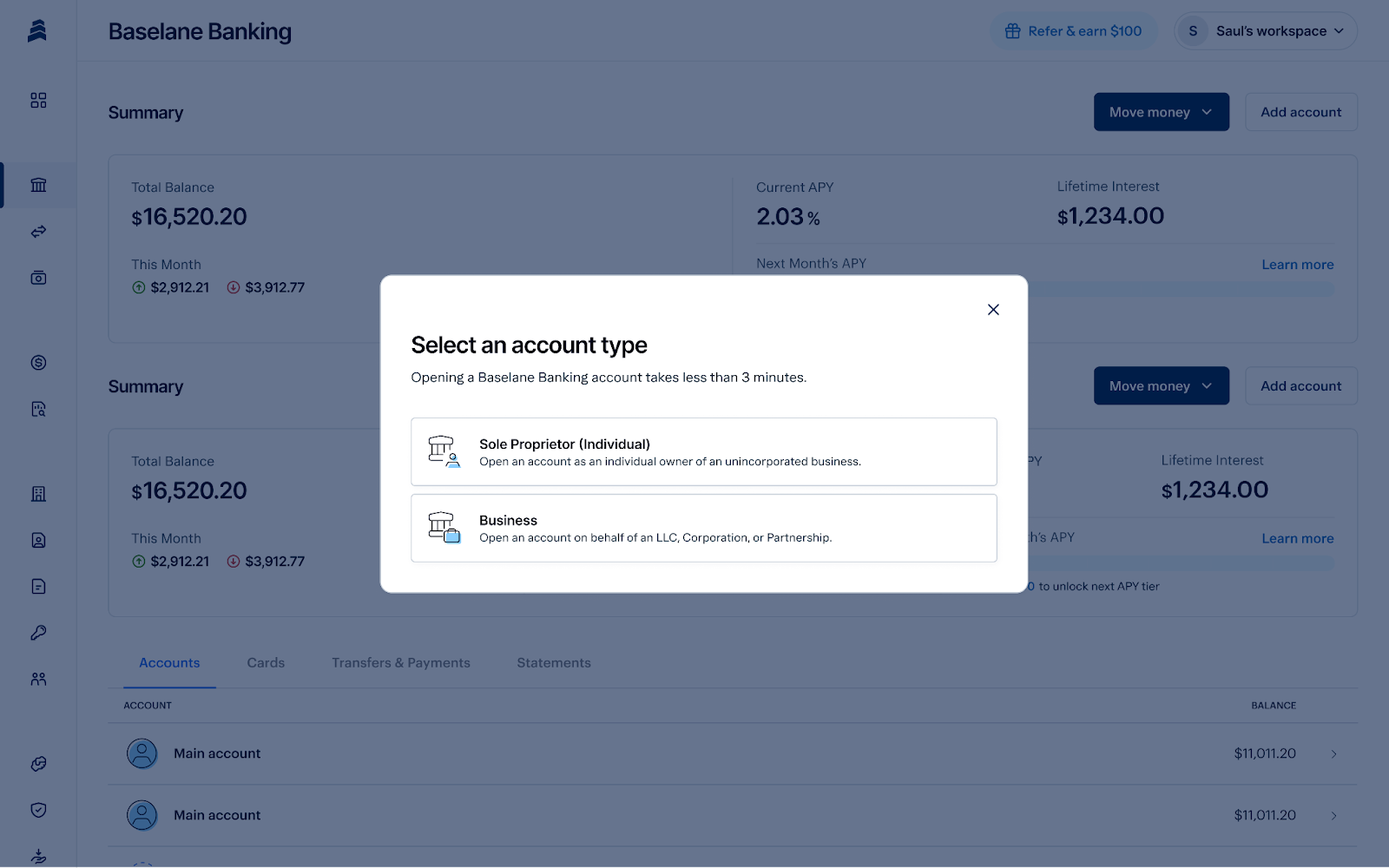The image size is (1389, 868).
Task: Open Move money dropdown in lower Summary section
Action: (1162, 385)
